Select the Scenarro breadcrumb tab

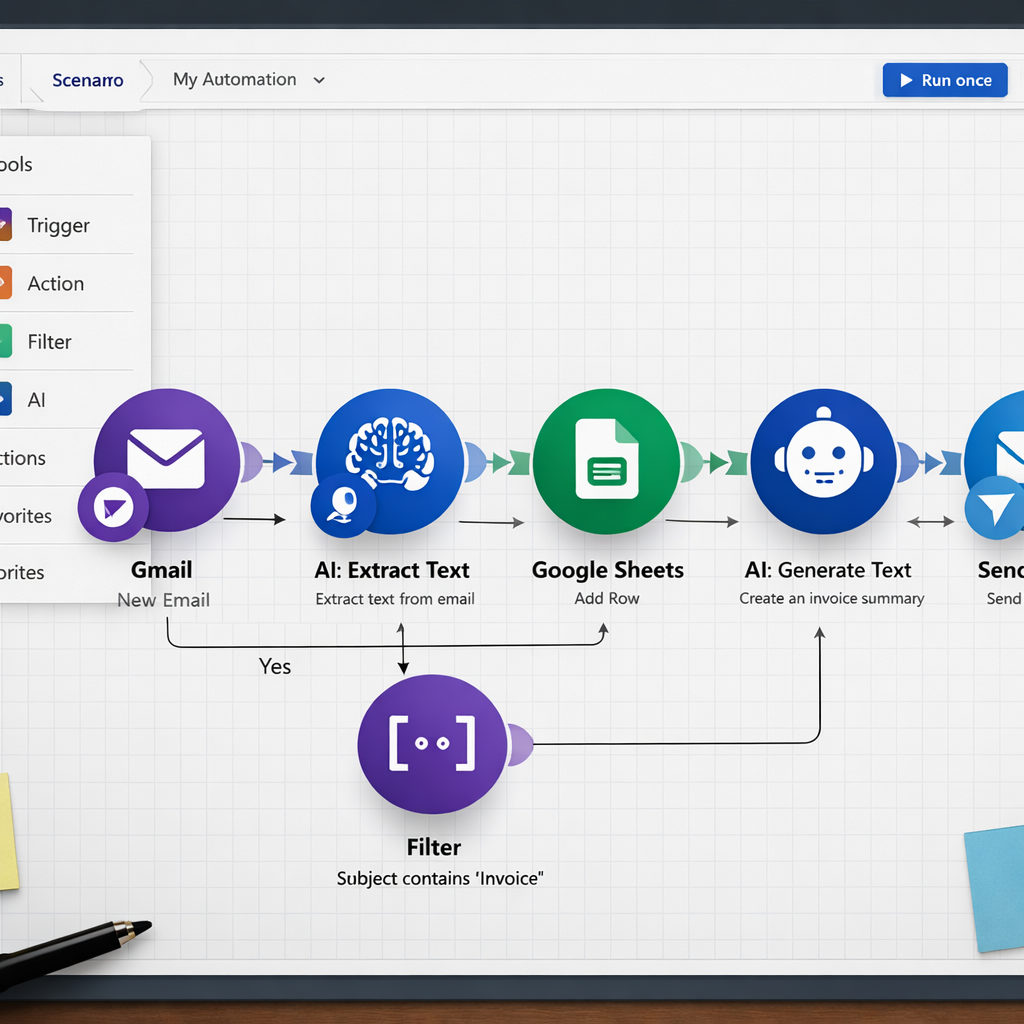[x=88, y=80]
